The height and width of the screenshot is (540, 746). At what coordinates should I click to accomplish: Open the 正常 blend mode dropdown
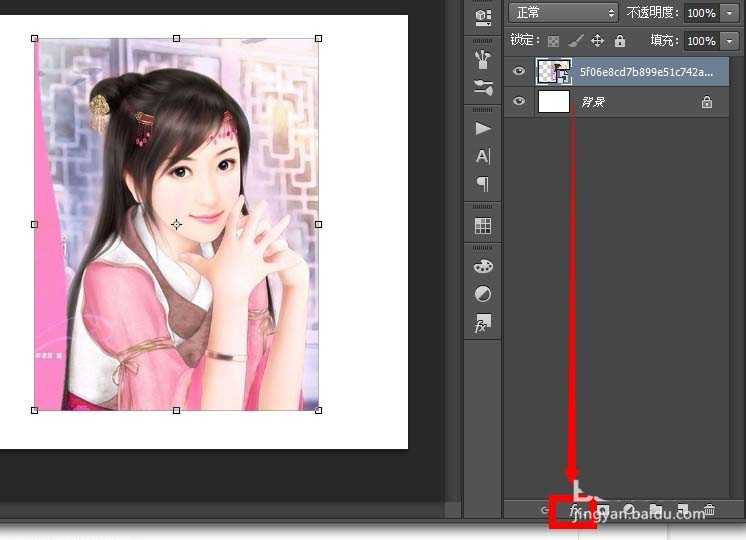point(564,13)
